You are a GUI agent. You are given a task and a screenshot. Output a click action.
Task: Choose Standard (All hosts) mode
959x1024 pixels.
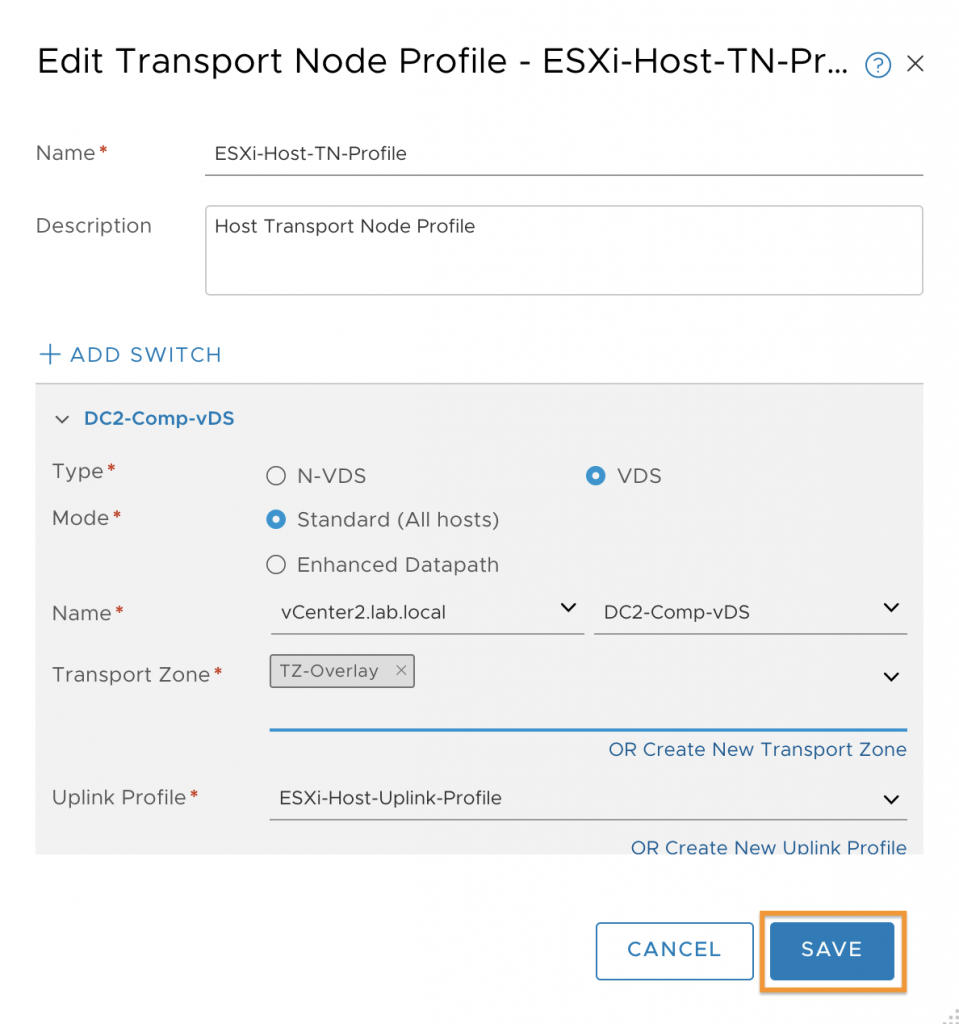[276, 520]
